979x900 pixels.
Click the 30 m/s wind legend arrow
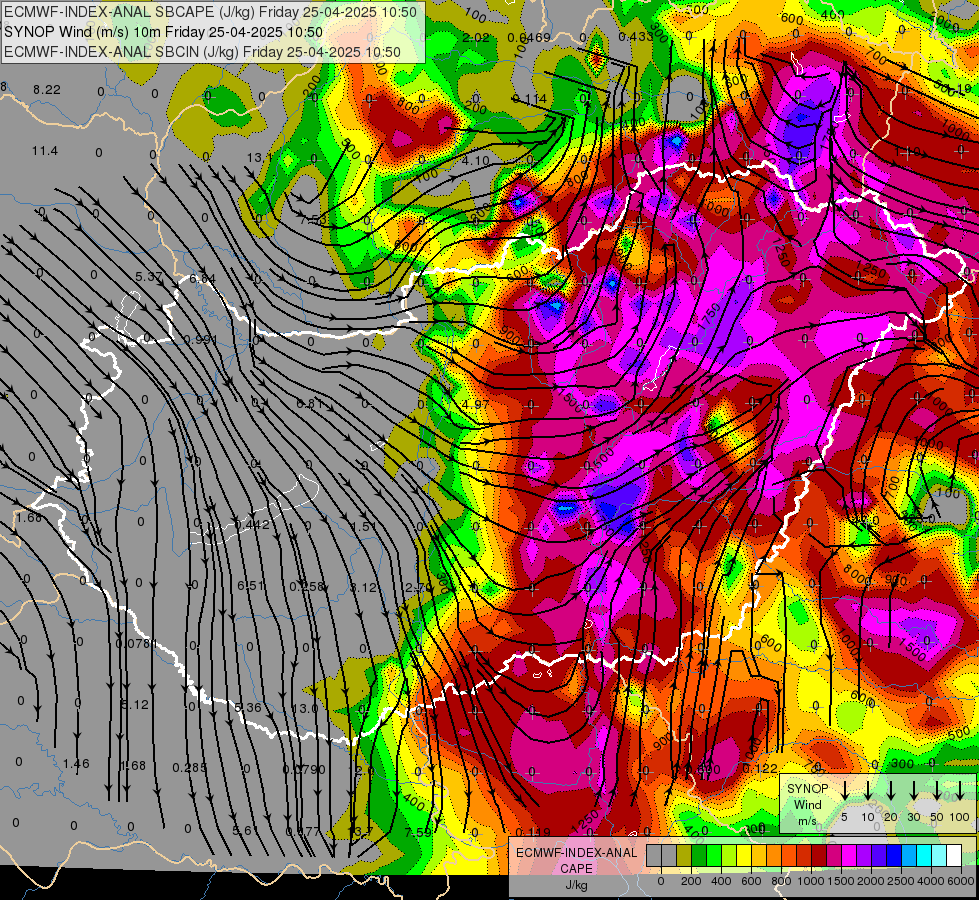(x=914, y=790)
